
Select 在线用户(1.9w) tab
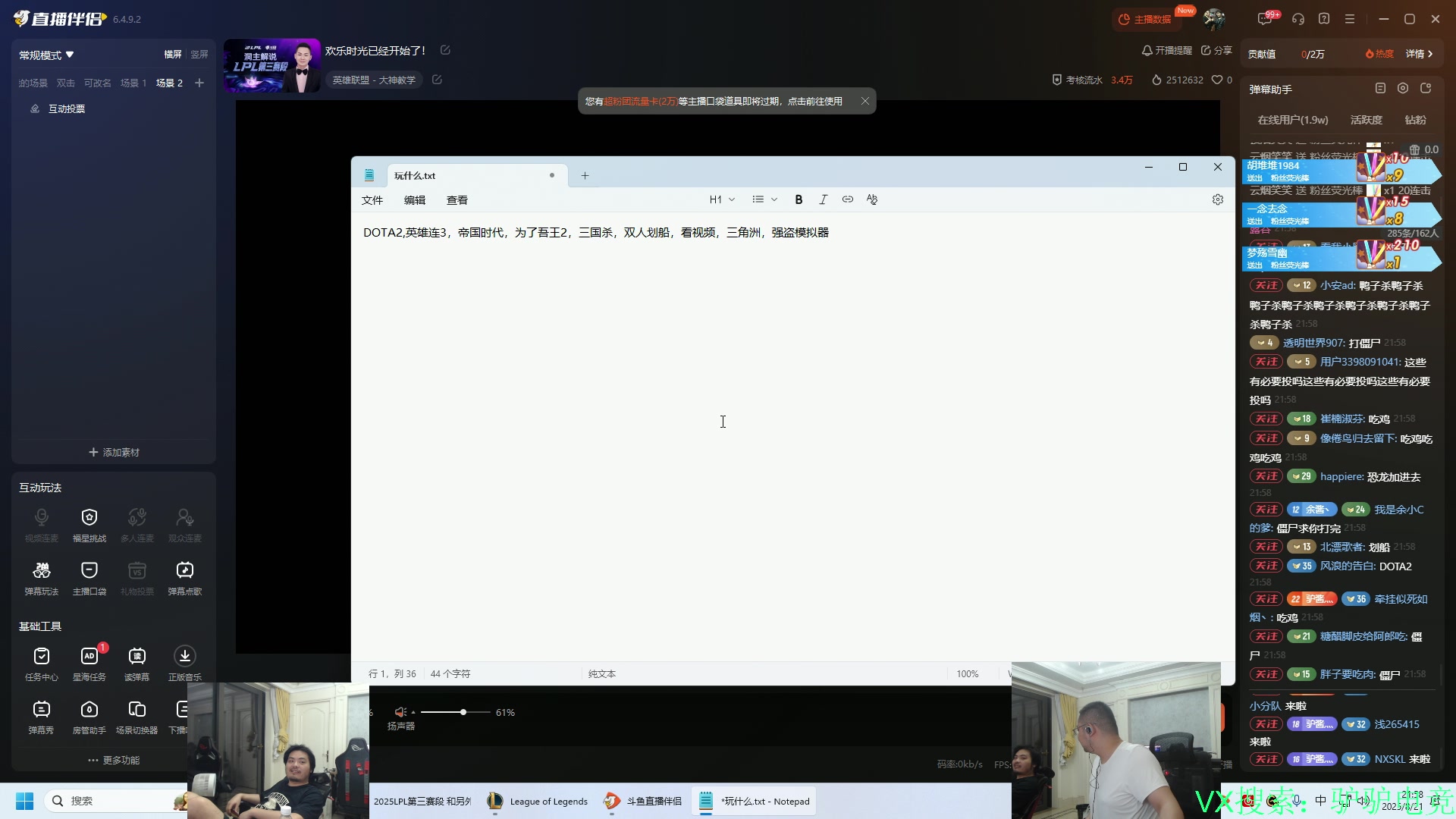coord(1293,120)
